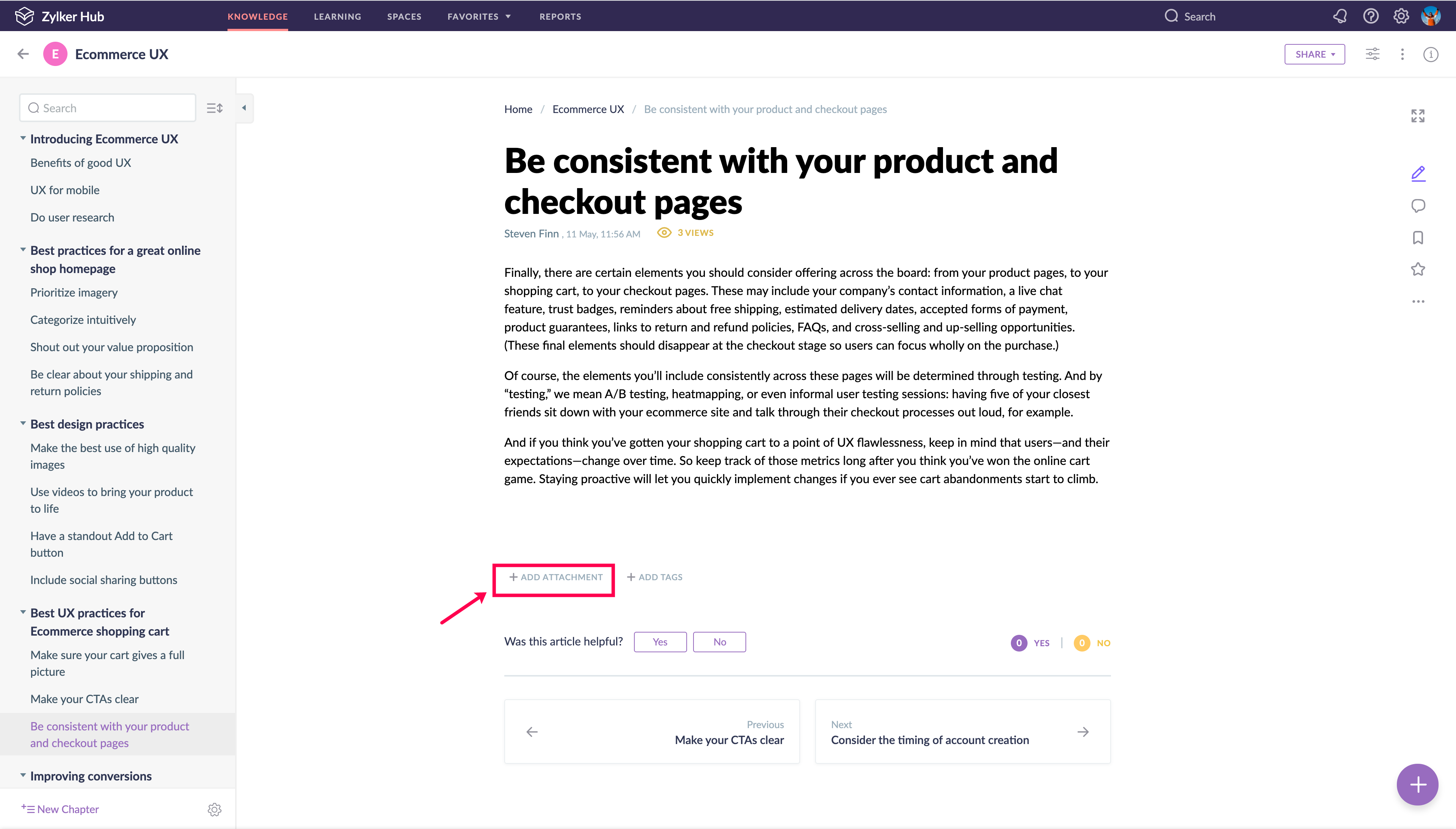Mark the article as favorite with the star icon
The image size is (1456, 829).
(1418, 269)
